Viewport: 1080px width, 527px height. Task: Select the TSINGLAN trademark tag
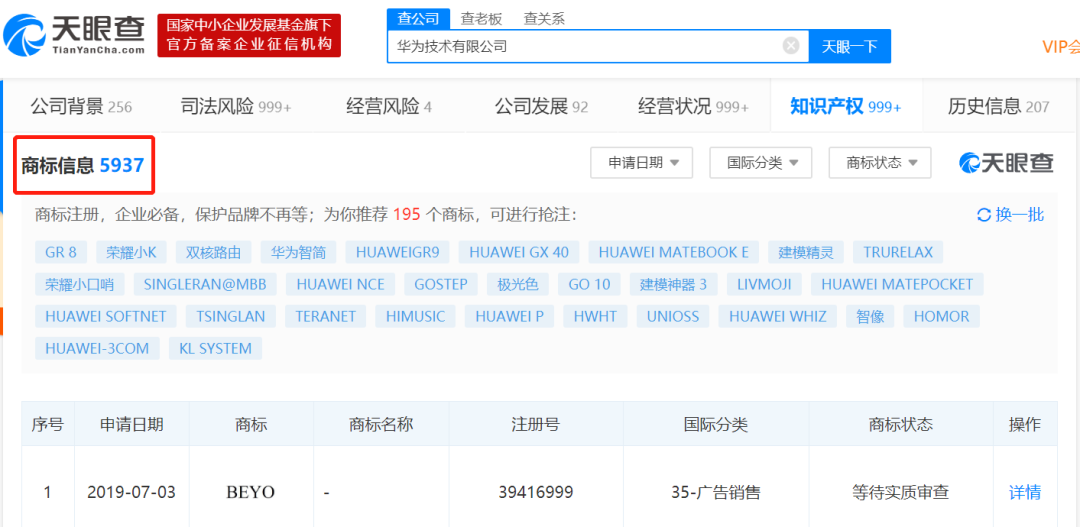(x=230, y=316)
